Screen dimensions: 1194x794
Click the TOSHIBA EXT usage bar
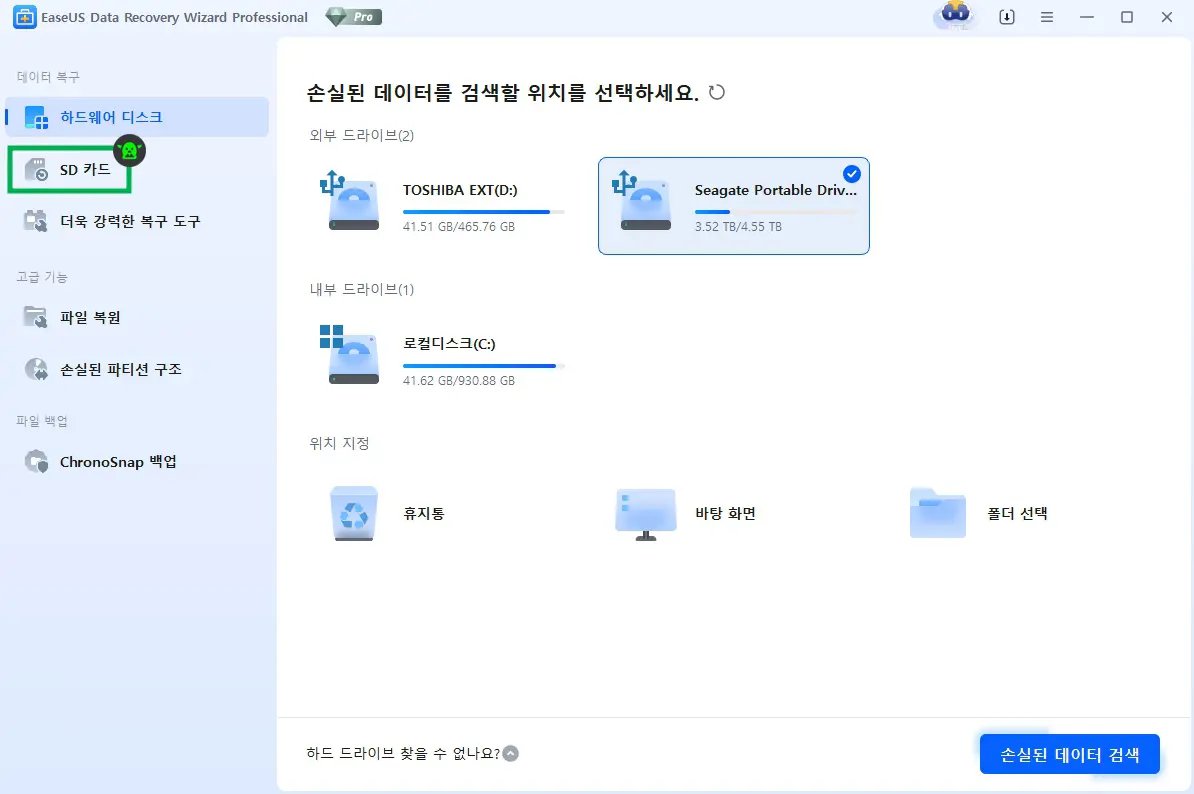[484, 212]
